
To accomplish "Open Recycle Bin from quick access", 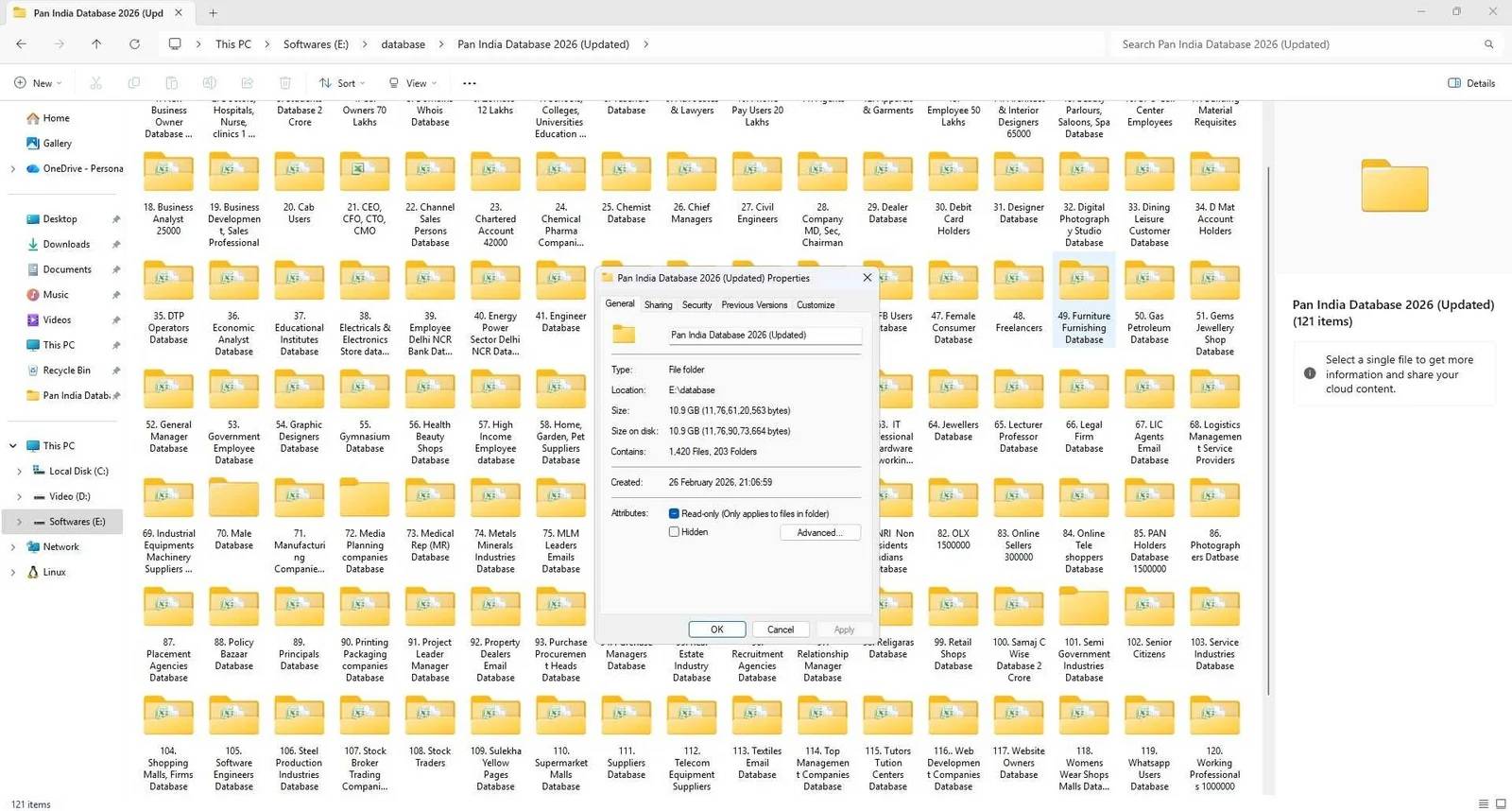I will (66, 371).
